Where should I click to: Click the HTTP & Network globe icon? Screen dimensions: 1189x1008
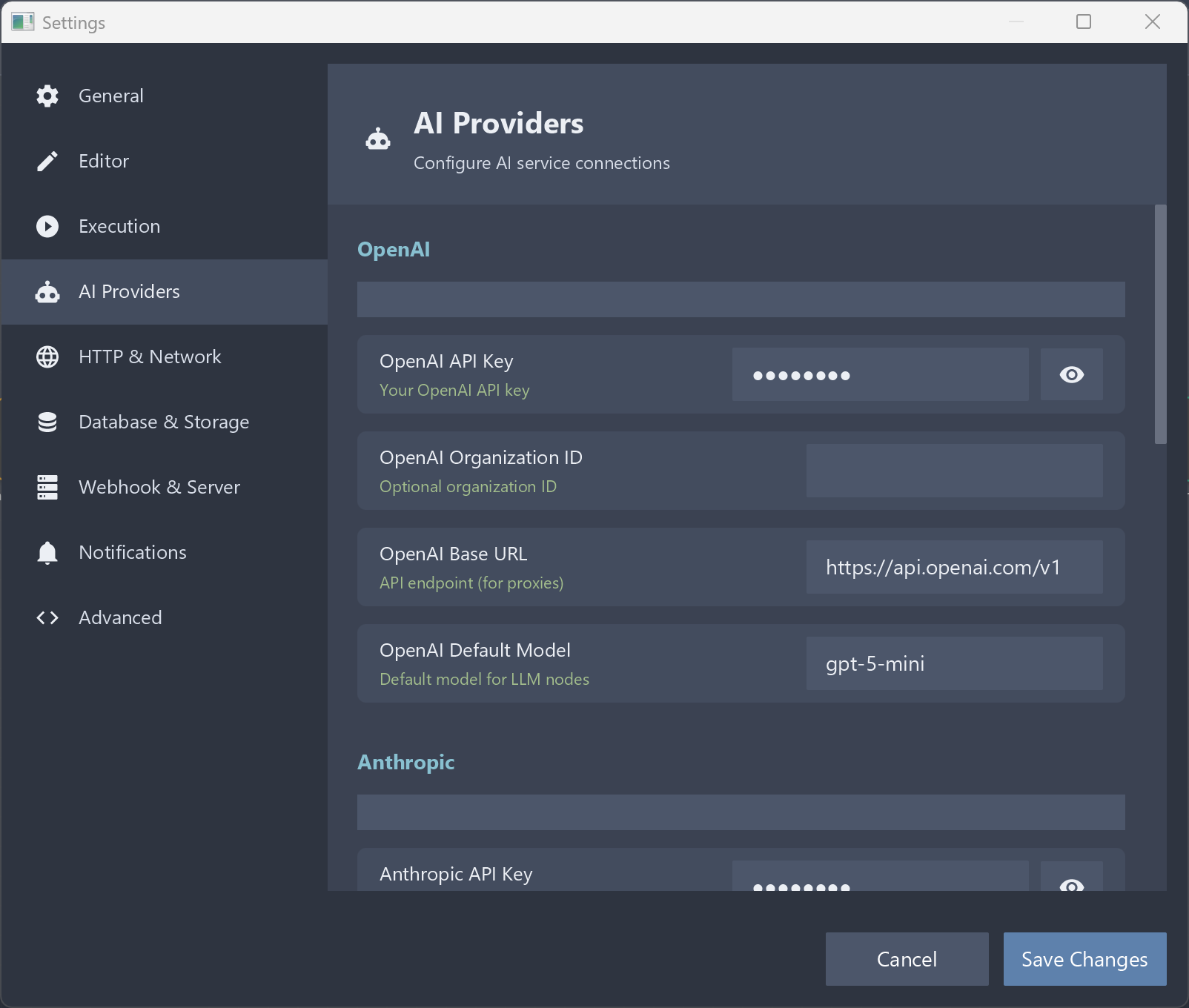click(x=47, y=357)
